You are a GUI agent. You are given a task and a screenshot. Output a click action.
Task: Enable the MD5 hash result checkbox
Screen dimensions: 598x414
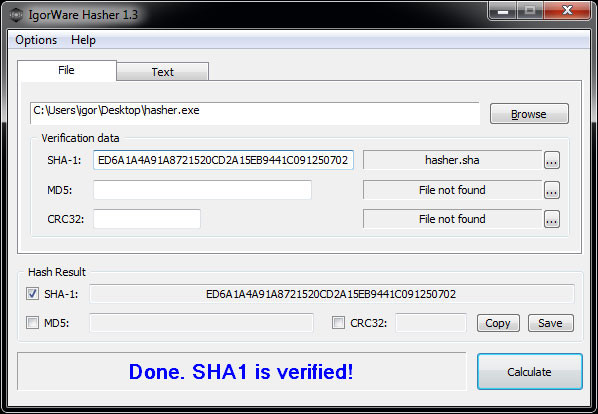pos(32,323)
